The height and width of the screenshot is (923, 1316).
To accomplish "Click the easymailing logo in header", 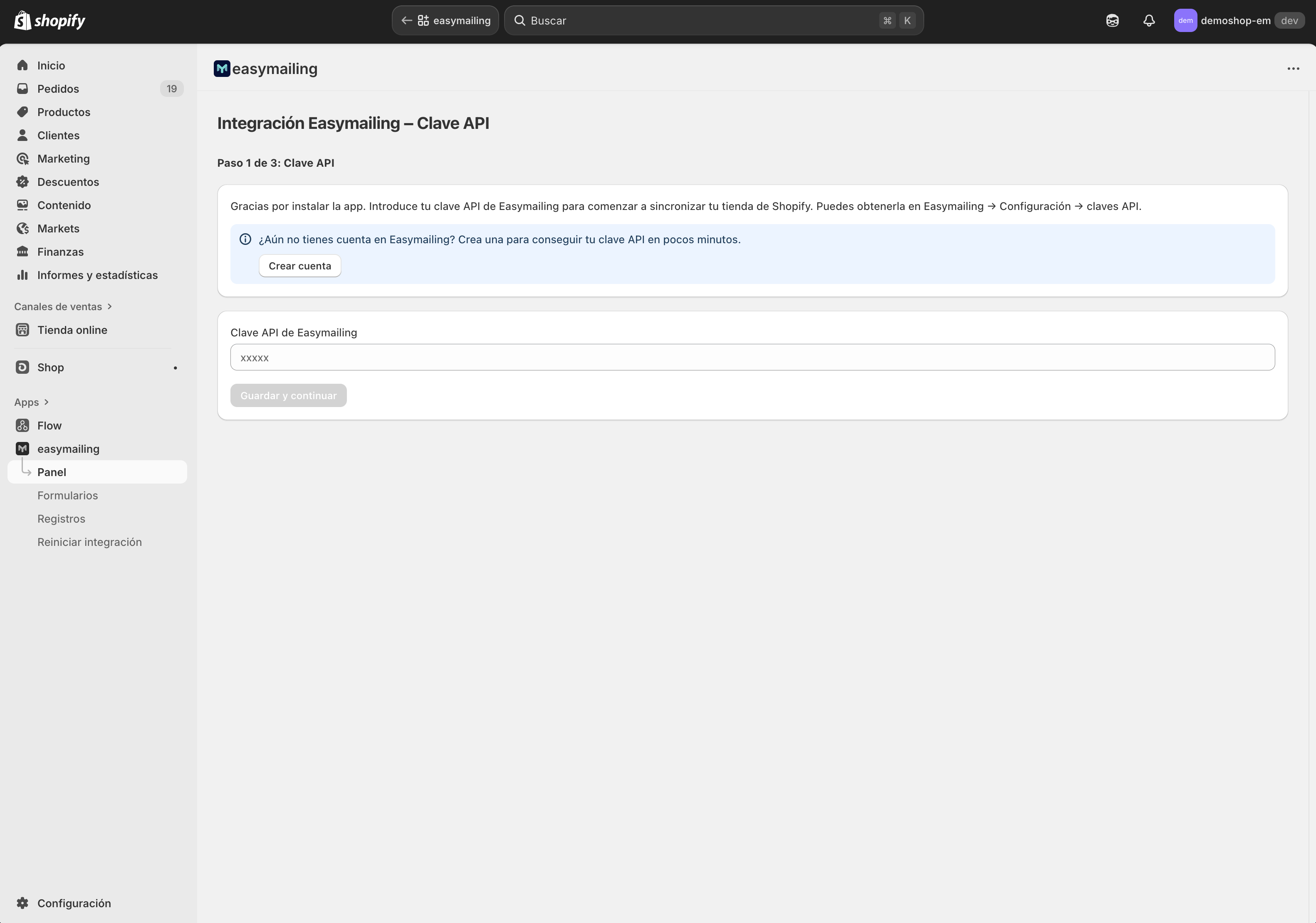I will click(222, 69).
